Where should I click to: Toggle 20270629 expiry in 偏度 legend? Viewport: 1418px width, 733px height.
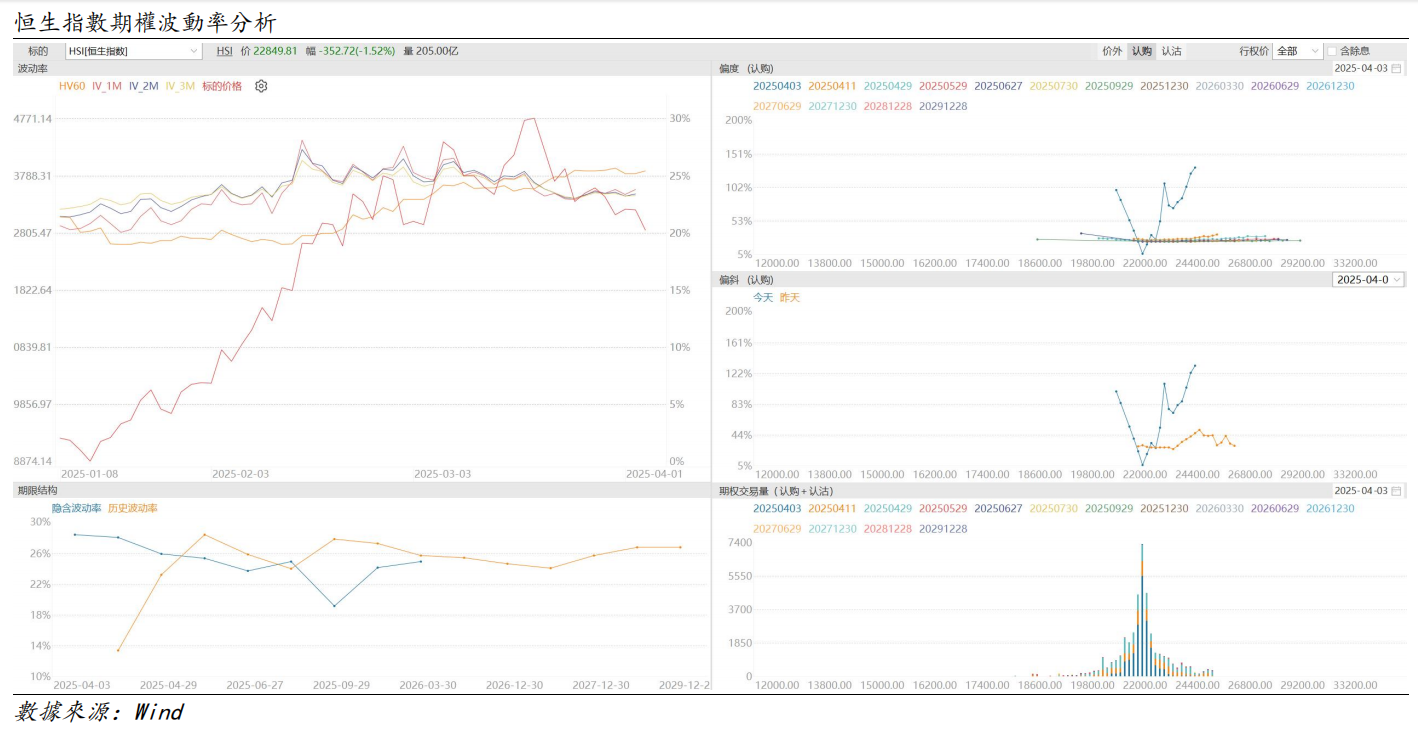777,106
